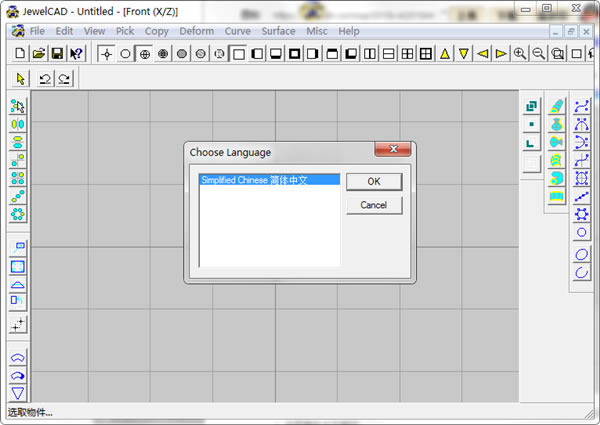Click the Open file folder icon

pyautogui.click(x=39, y=53)
